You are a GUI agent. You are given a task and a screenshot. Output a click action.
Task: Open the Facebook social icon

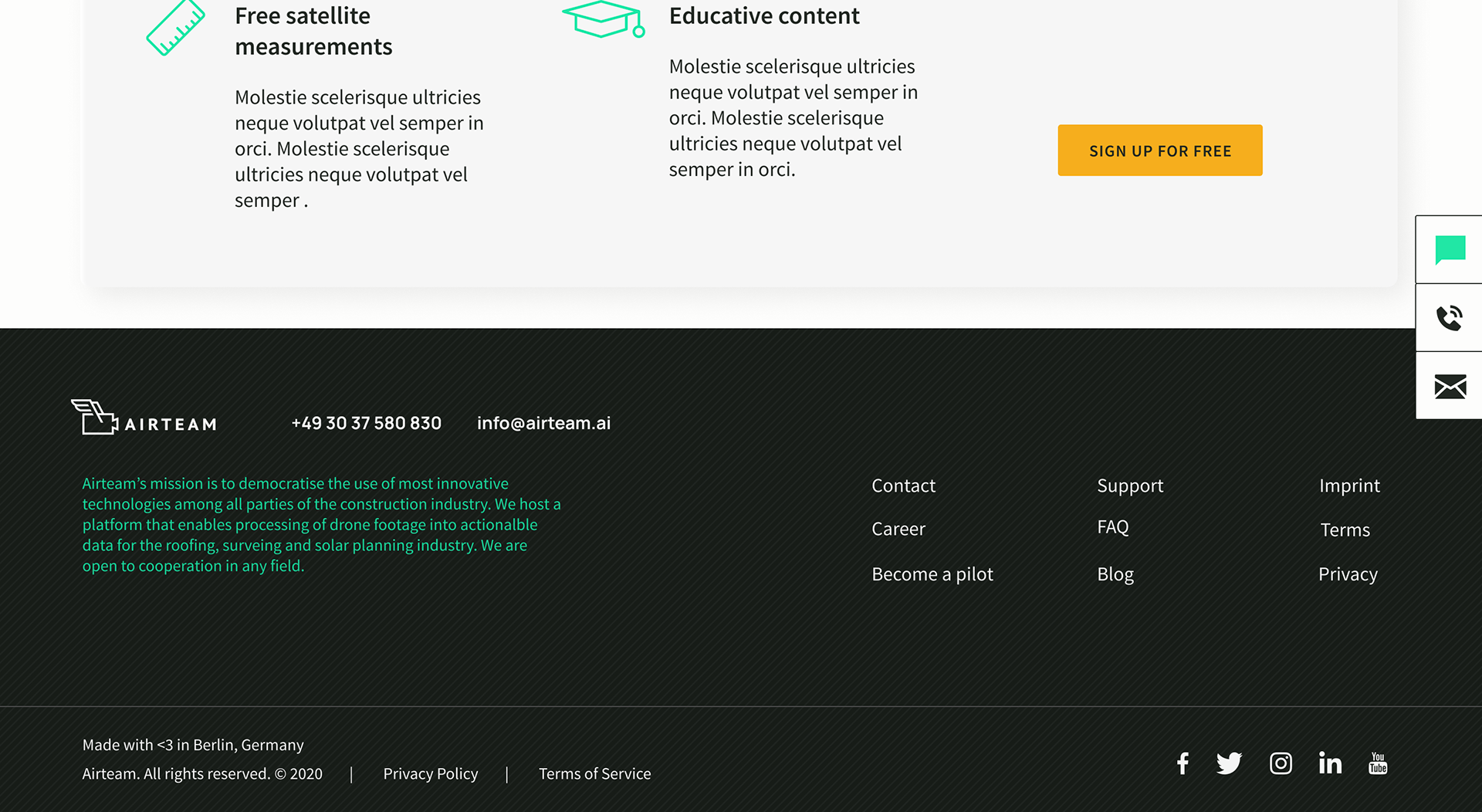tap(1183, 763)
